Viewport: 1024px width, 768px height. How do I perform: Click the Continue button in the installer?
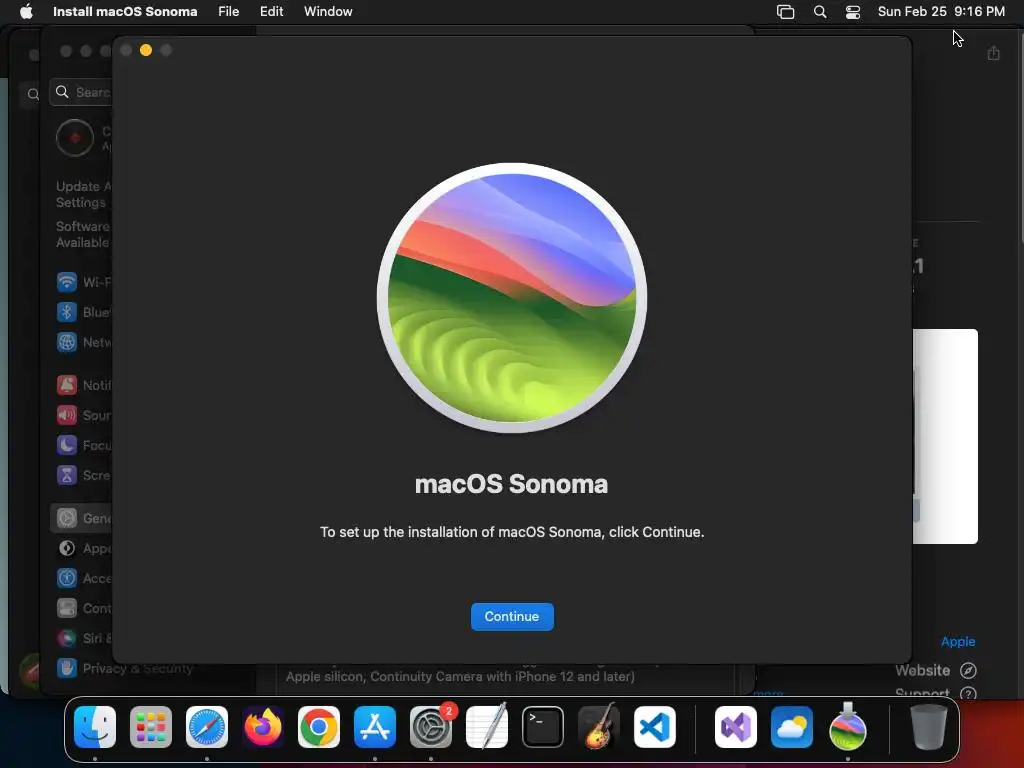512,616
